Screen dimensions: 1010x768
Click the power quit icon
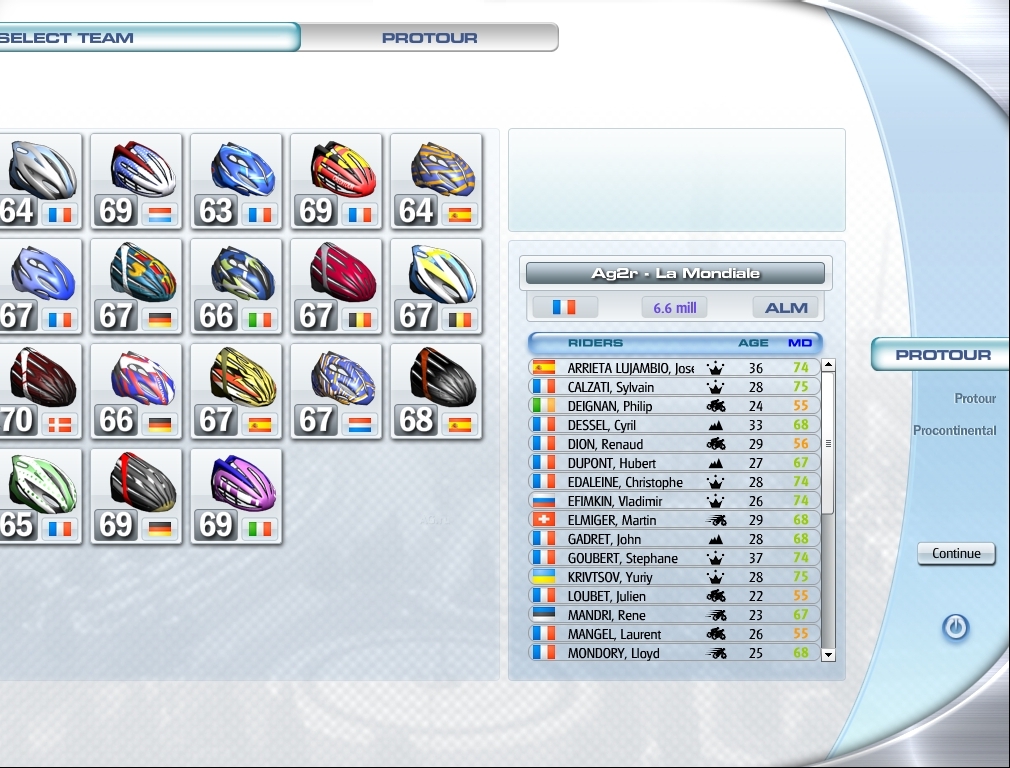click(x=955, y=627)
